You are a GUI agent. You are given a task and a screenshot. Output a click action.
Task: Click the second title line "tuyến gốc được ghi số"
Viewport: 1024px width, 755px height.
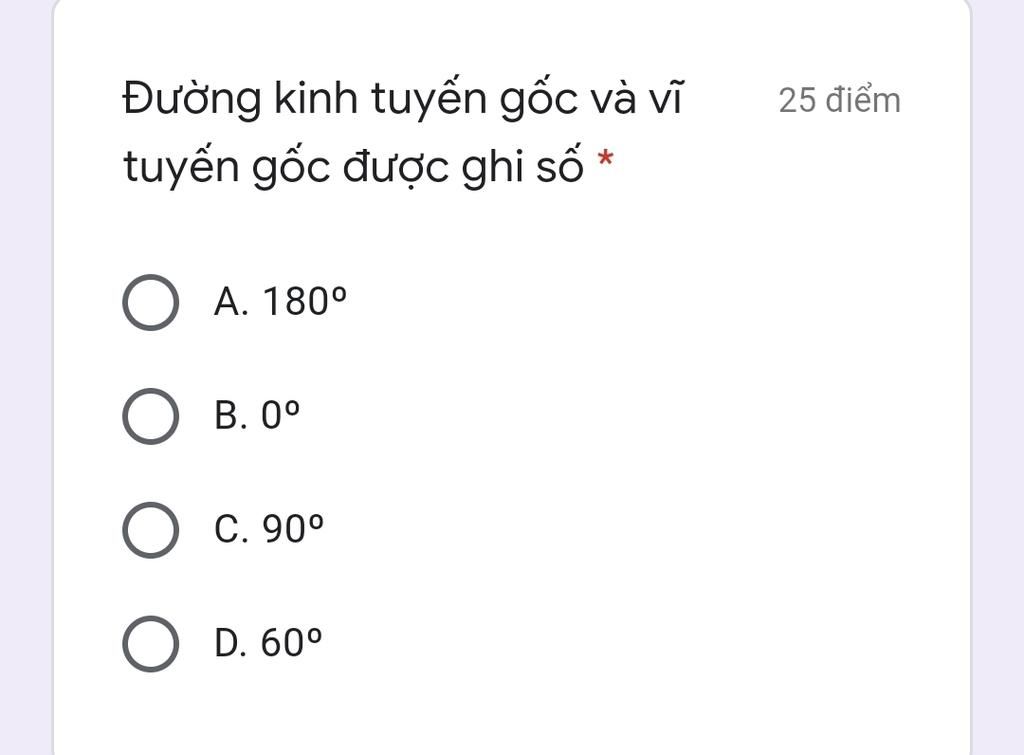tap(353, 167)
